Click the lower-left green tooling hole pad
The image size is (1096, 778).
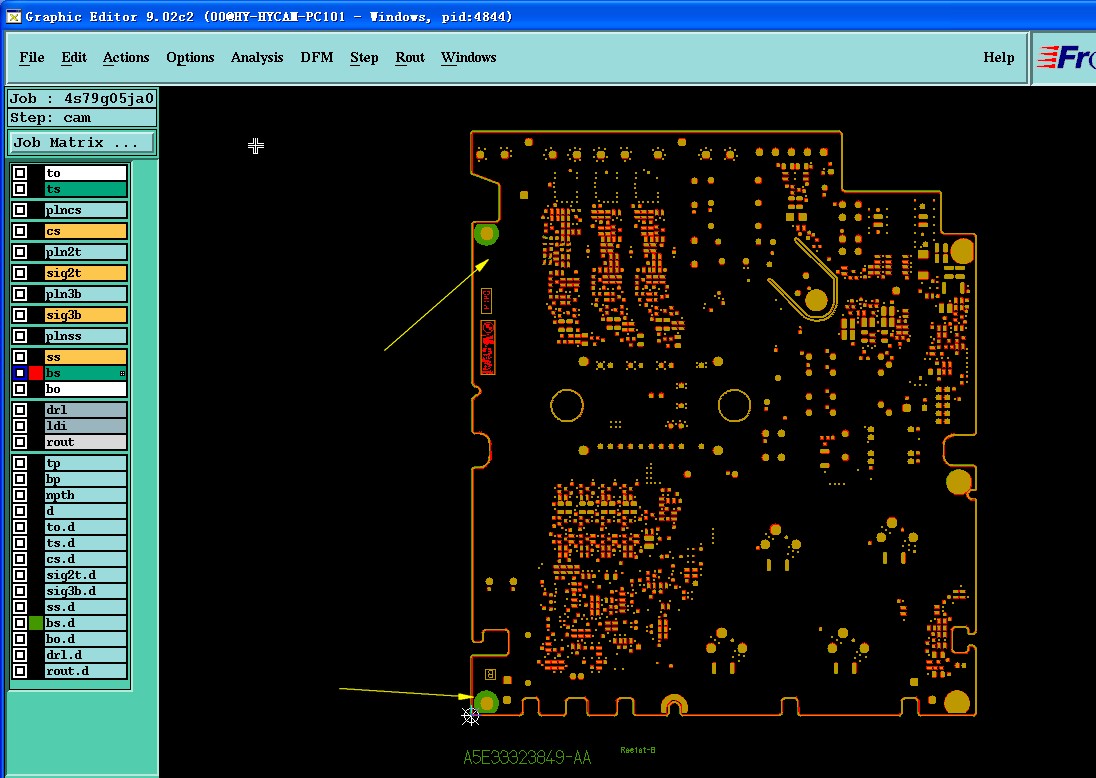[486, 703]
